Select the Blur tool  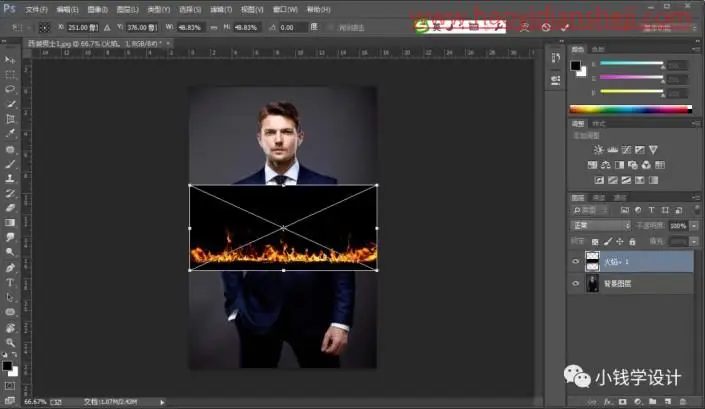click(10, 237)
